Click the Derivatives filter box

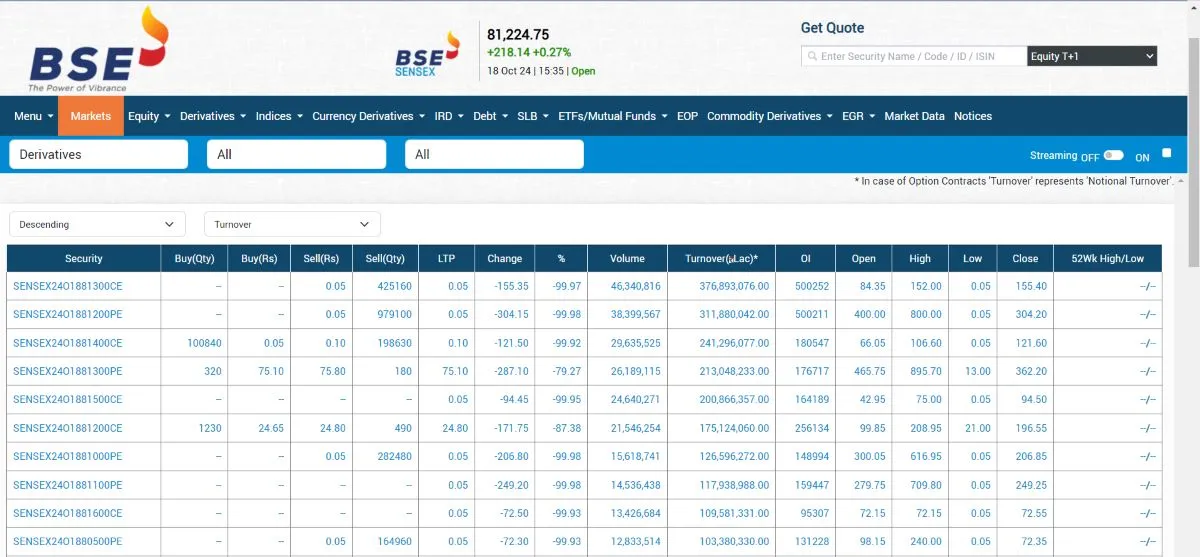click(98, 154)
